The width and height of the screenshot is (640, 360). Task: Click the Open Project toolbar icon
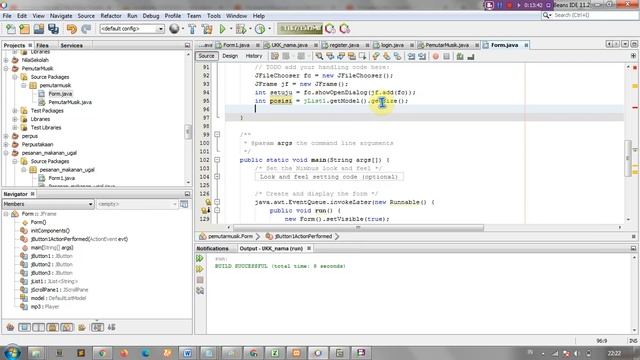[39, 29]
